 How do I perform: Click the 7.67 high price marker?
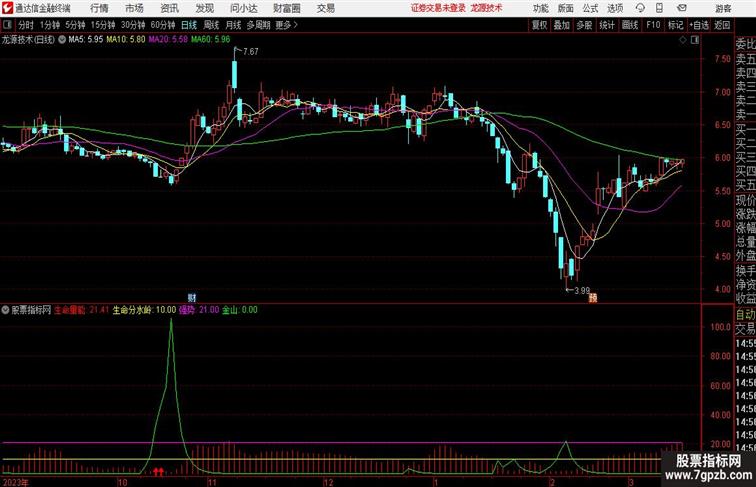click(251, 52)
